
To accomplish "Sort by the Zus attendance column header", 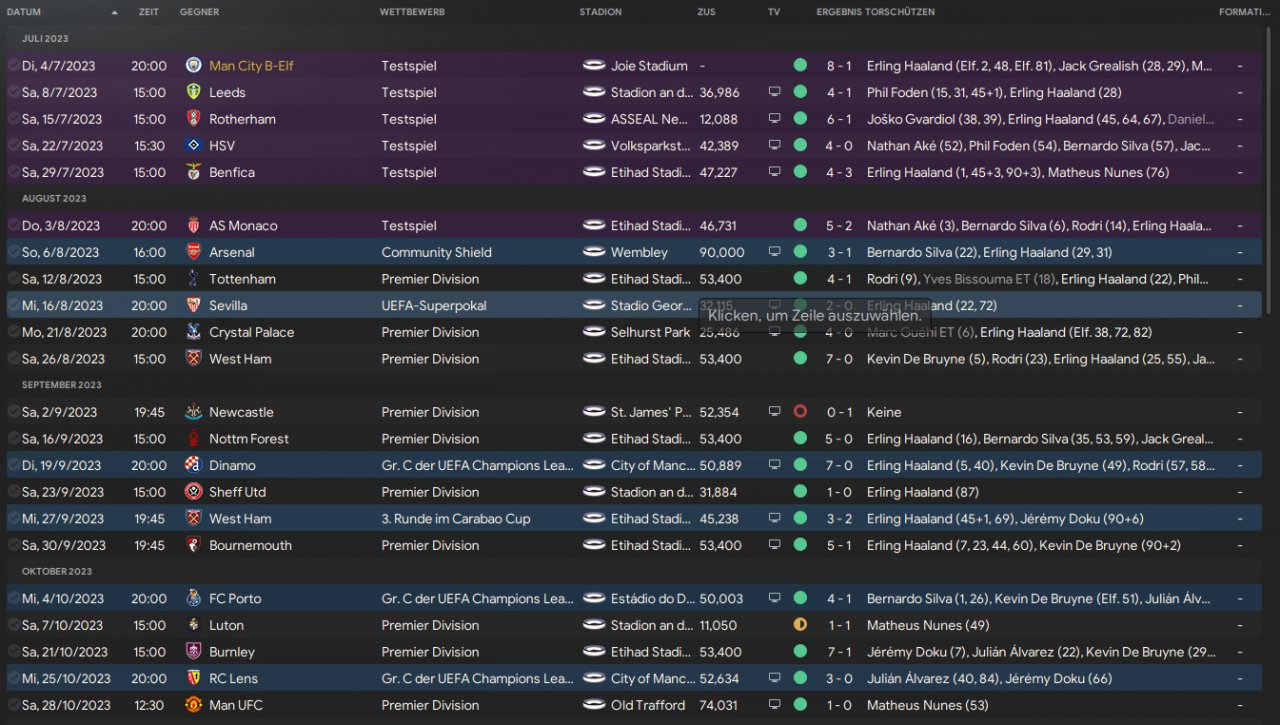I will point(706,12).
